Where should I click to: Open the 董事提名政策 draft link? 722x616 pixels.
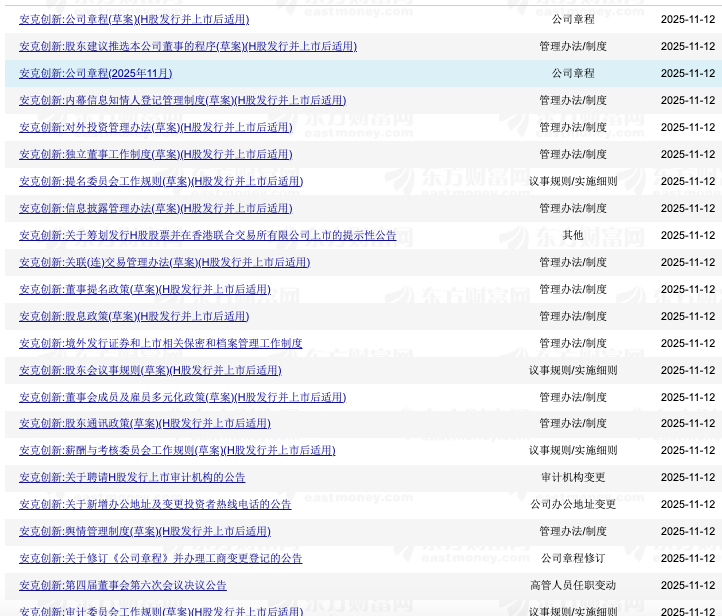coord(145,289)
